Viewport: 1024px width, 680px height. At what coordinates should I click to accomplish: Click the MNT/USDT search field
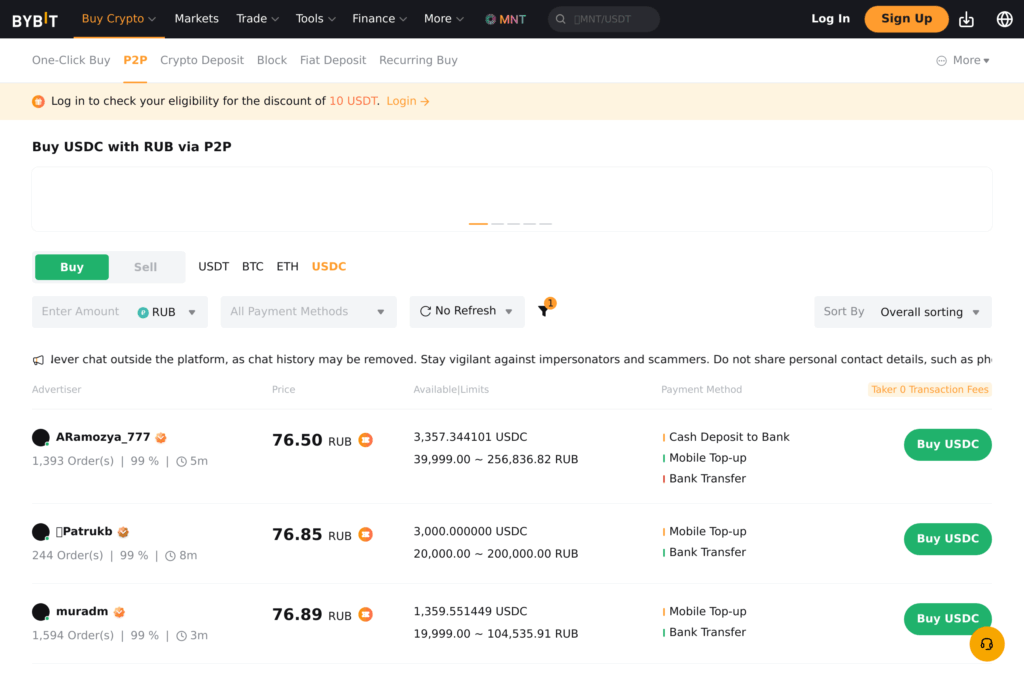tap(603, 19)
